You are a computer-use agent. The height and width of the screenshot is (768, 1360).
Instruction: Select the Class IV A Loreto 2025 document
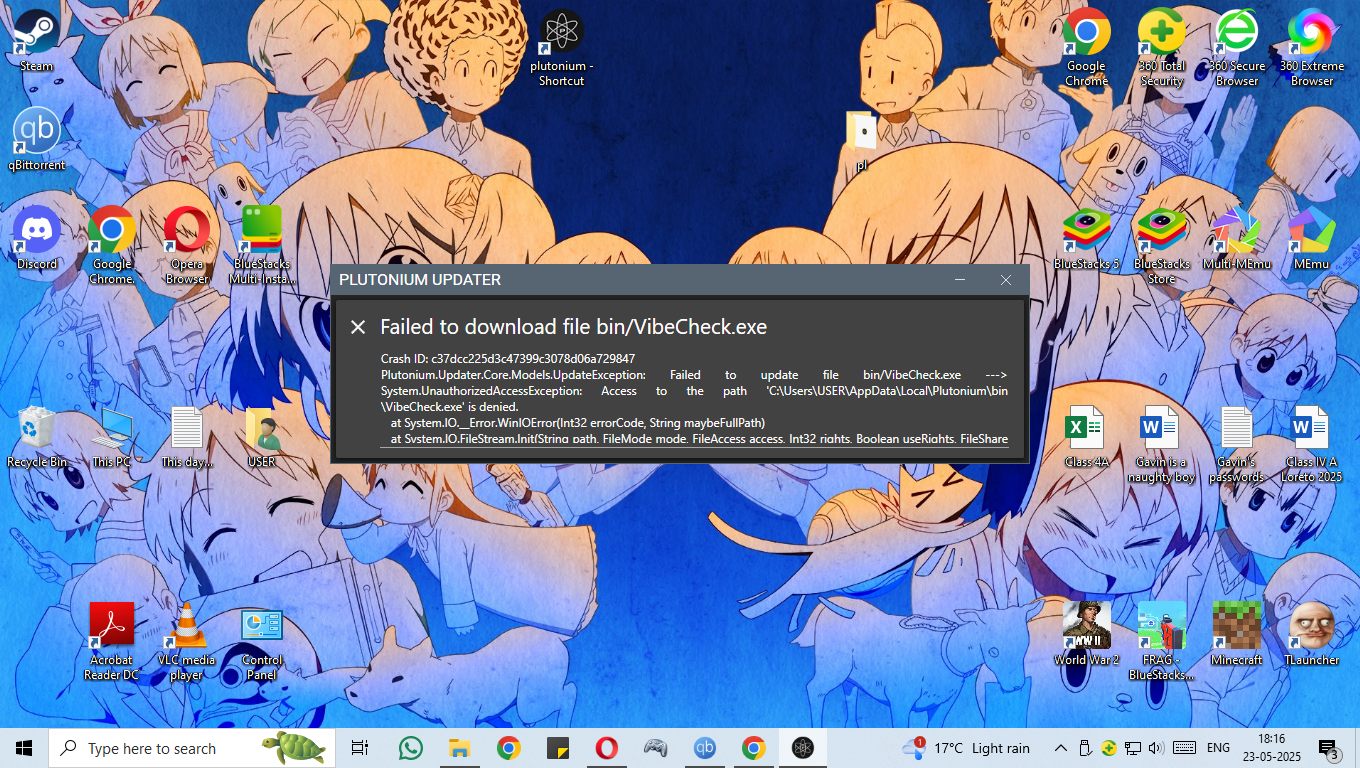coord(1312,444)
